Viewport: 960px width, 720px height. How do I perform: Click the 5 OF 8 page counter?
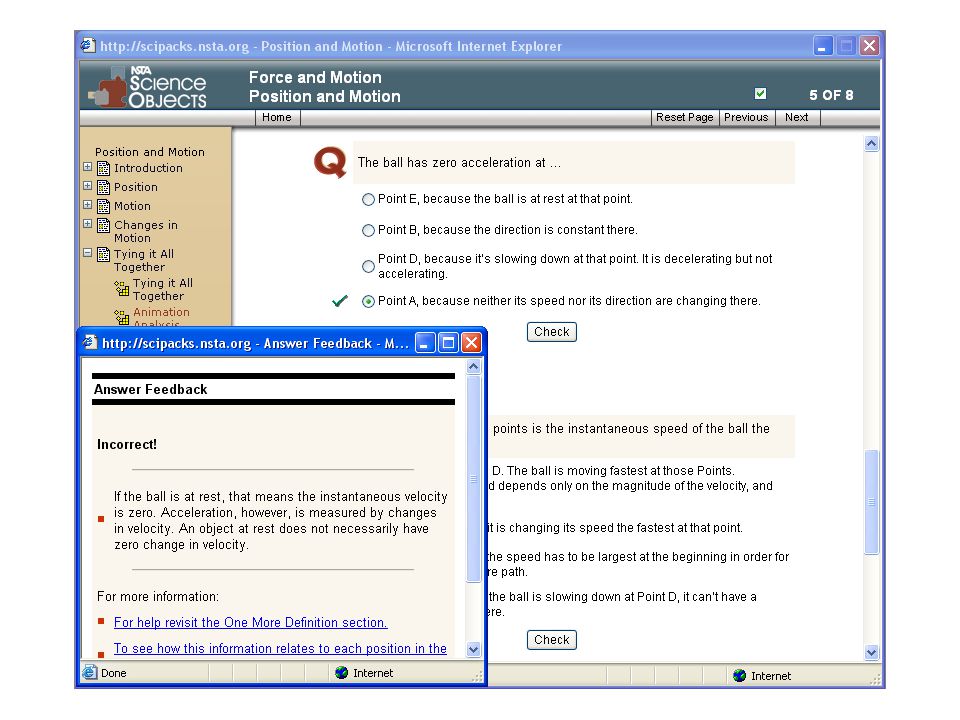click(831, 95)
